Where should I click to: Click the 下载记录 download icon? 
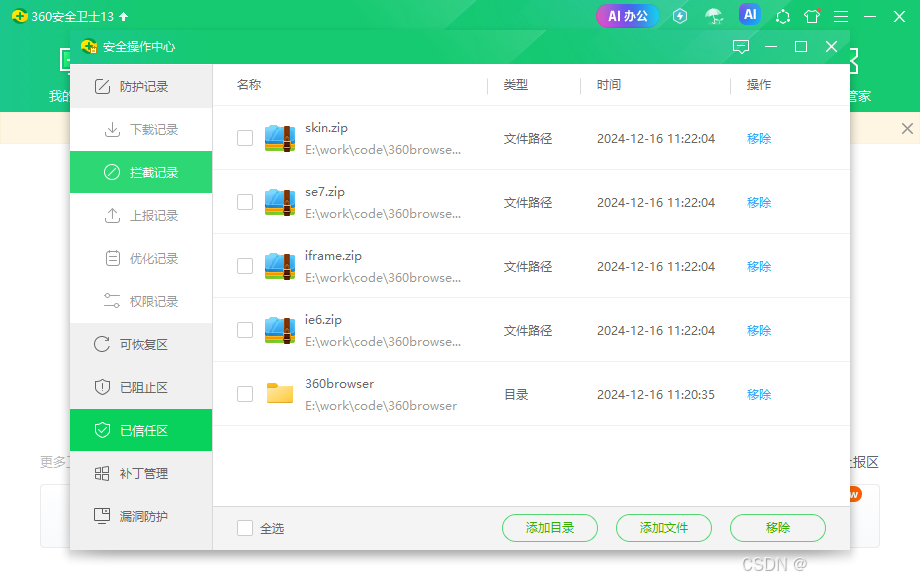tap(112, 129)
